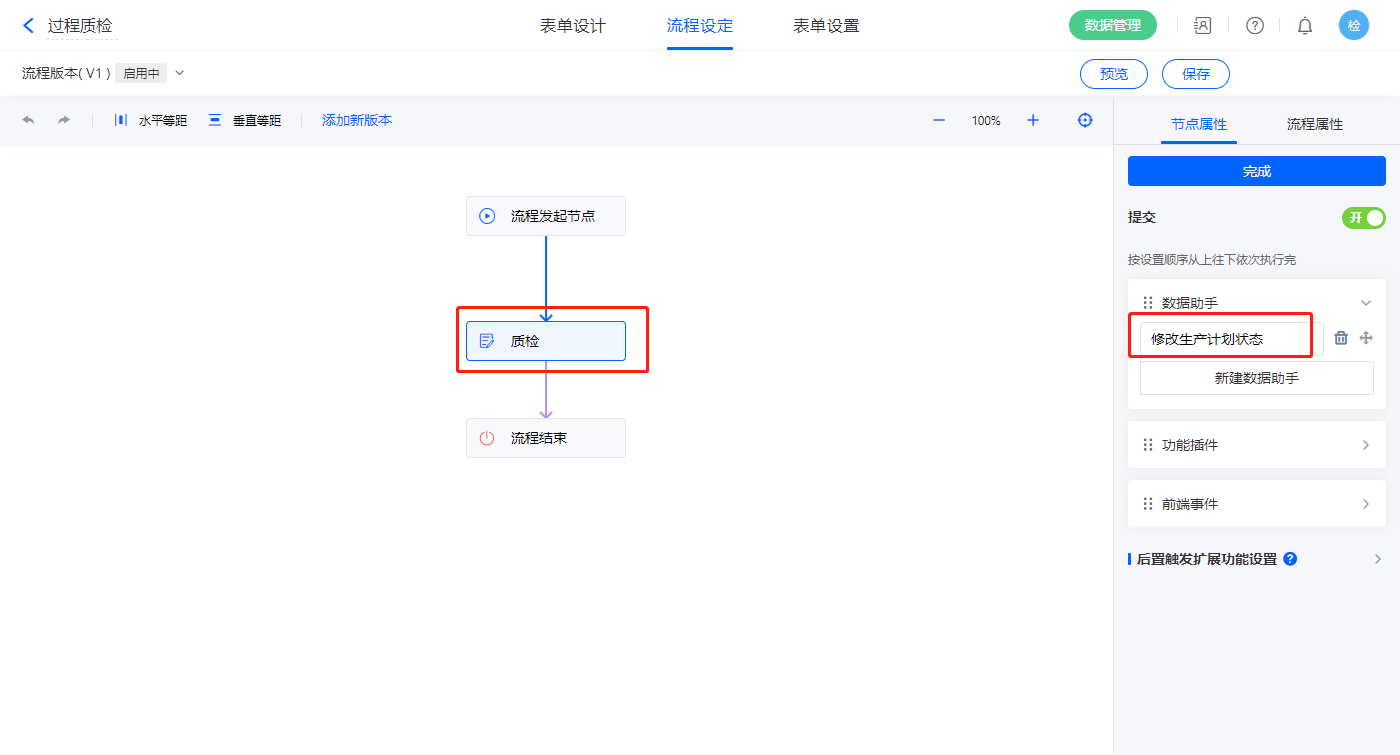This screenshot has height=755, width=1400.
Task: Zoom out with the minus icon
Action: (x=939, y=120)
